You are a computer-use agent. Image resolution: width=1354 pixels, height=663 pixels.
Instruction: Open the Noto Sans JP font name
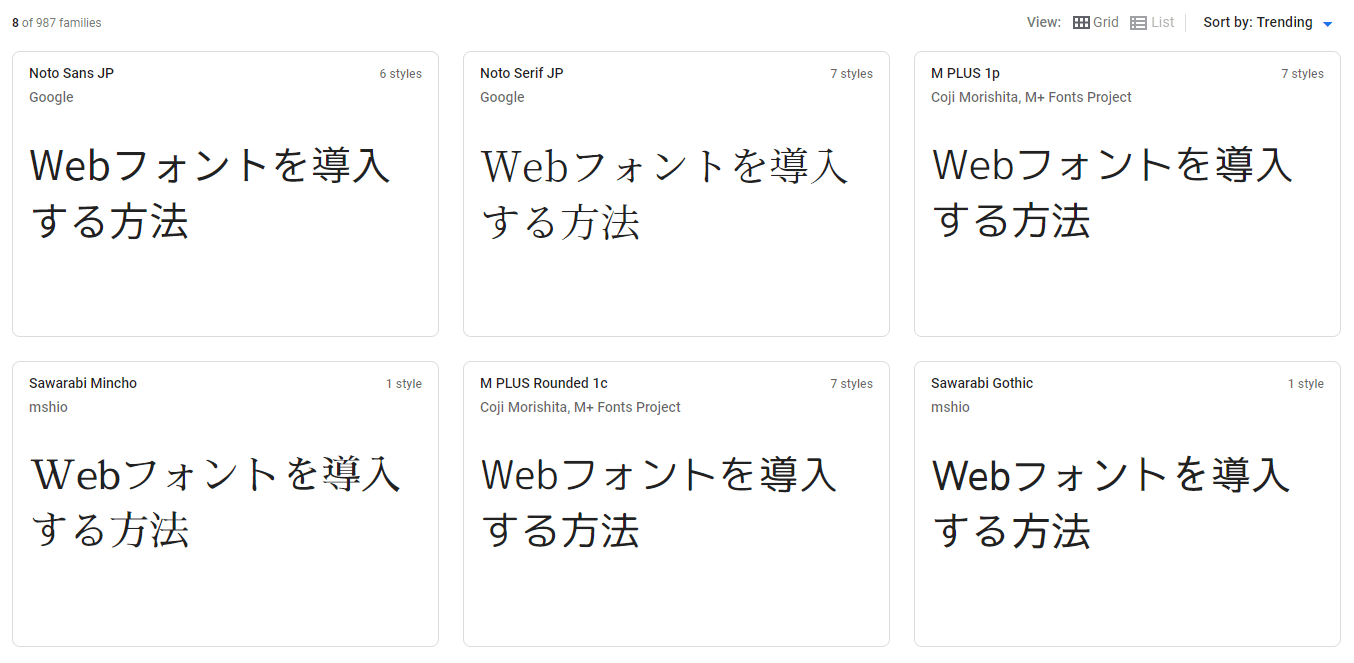[71, 73]
